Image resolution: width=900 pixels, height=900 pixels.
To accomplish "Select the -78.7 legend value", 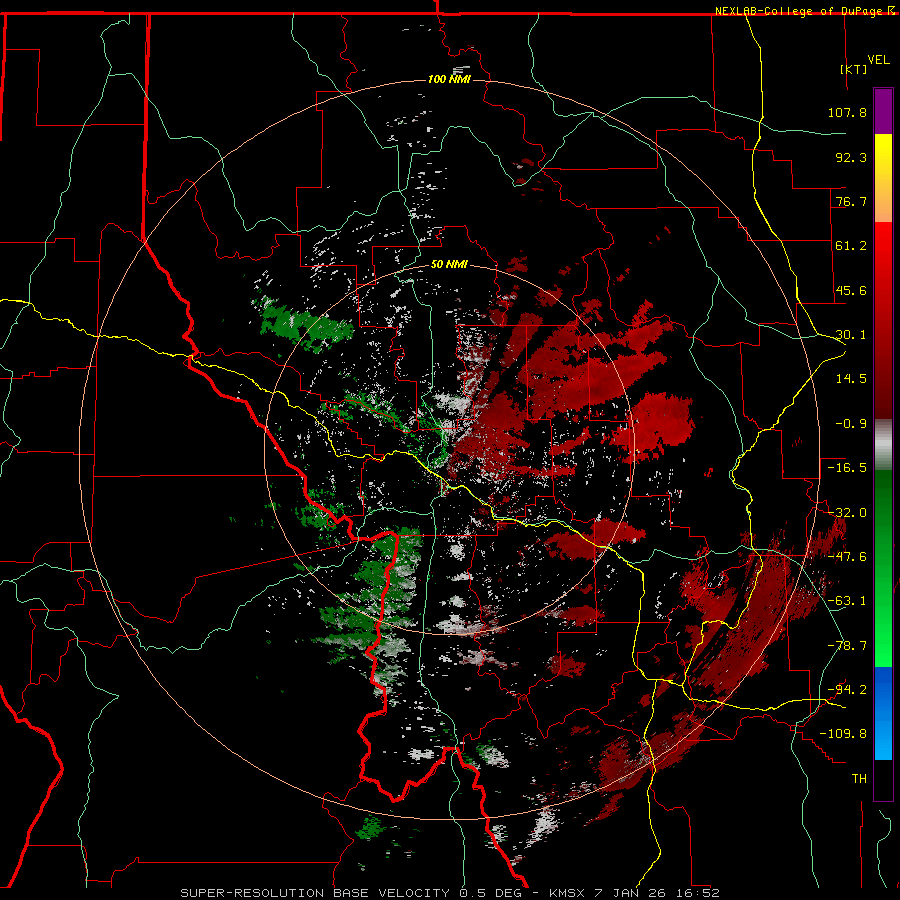I will [847, 646].
